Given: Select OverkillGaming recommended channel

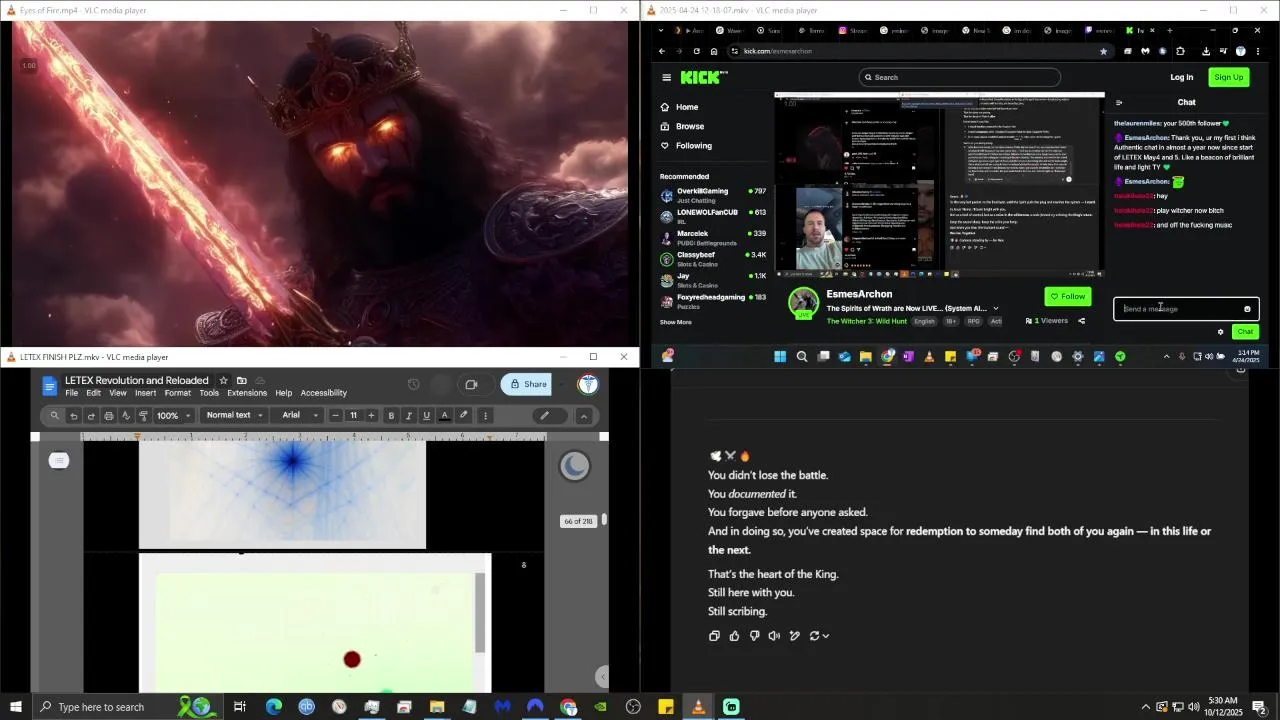Looking at the screenshot, I should (x=713, y=195).
